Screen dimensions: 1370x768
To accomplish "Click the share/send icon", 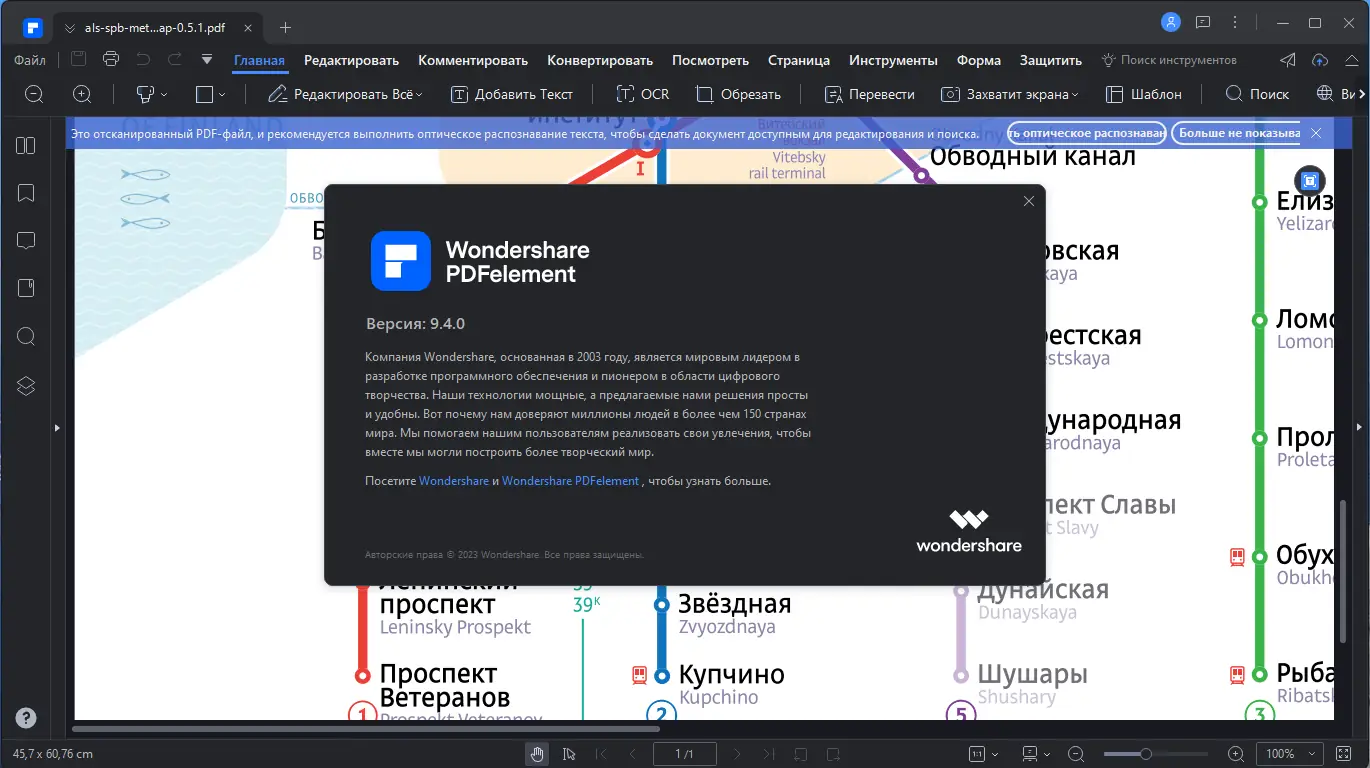I will 1288,60.
